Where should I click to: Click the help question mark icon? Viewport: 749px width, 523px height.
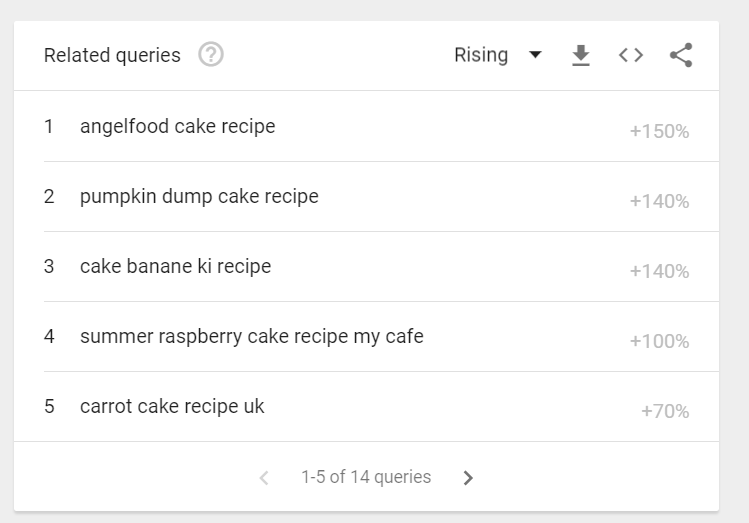211,55
